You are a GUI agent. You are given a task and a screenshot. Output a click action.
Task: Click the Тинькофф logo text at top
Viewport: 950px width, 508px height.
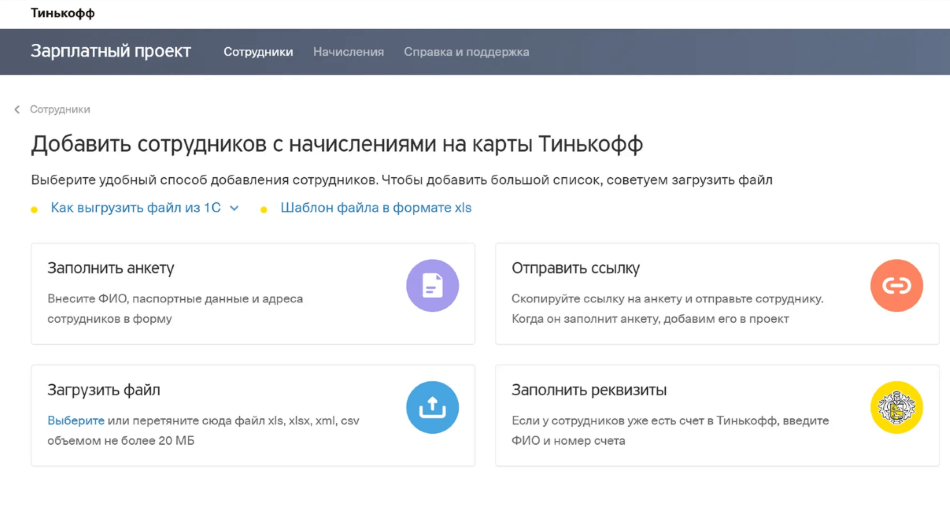click(x=63, y=13)
